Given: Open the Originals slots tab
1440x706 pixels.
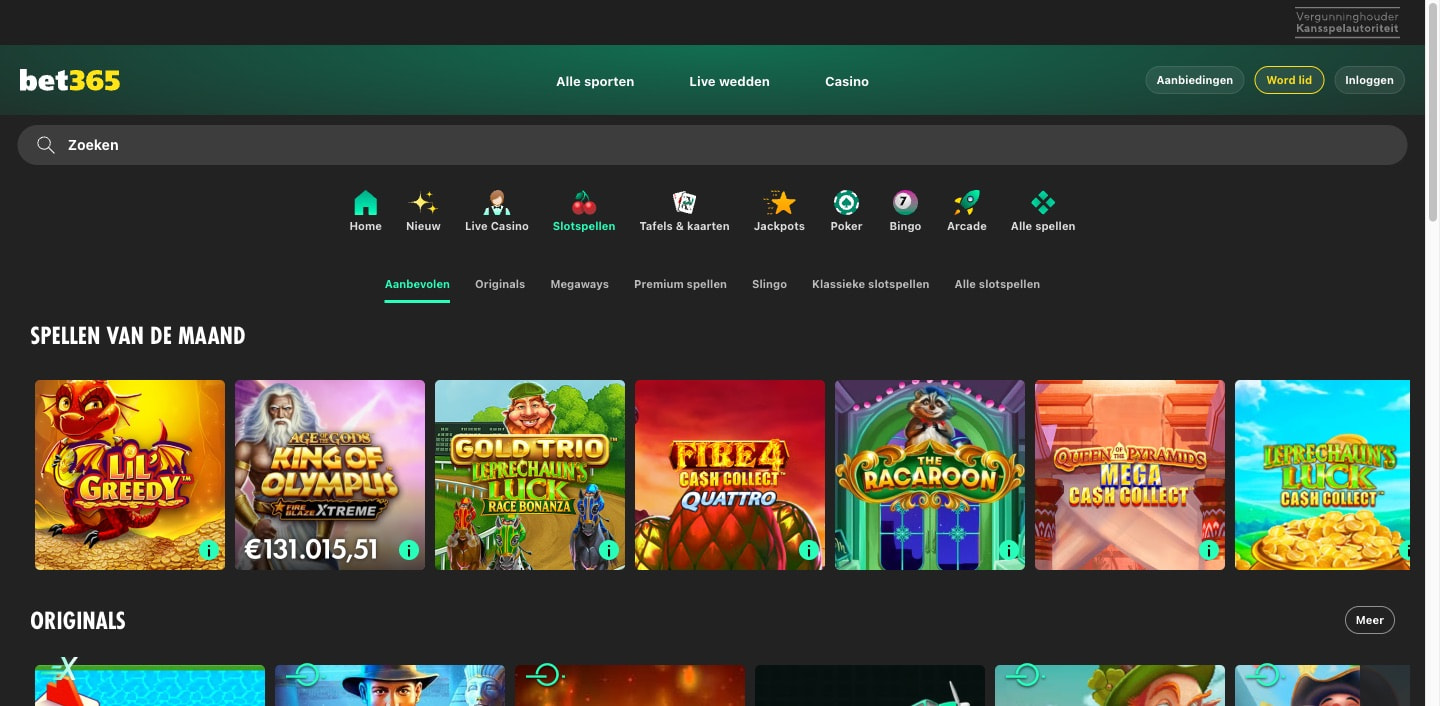Looking at the screenshot, I should [x=500, y=284].
